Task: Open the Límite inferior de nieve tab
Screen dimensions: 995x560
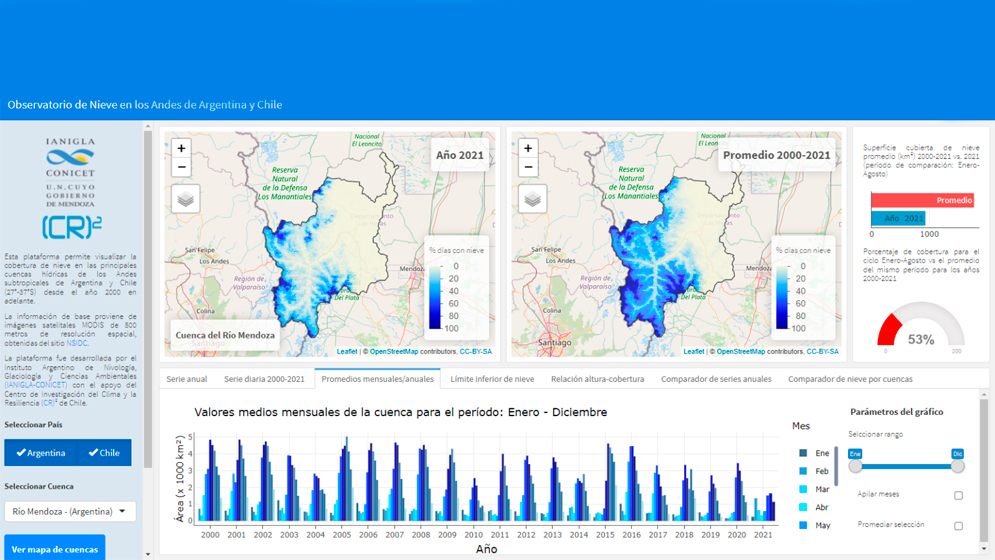Action: click(492, 379)
